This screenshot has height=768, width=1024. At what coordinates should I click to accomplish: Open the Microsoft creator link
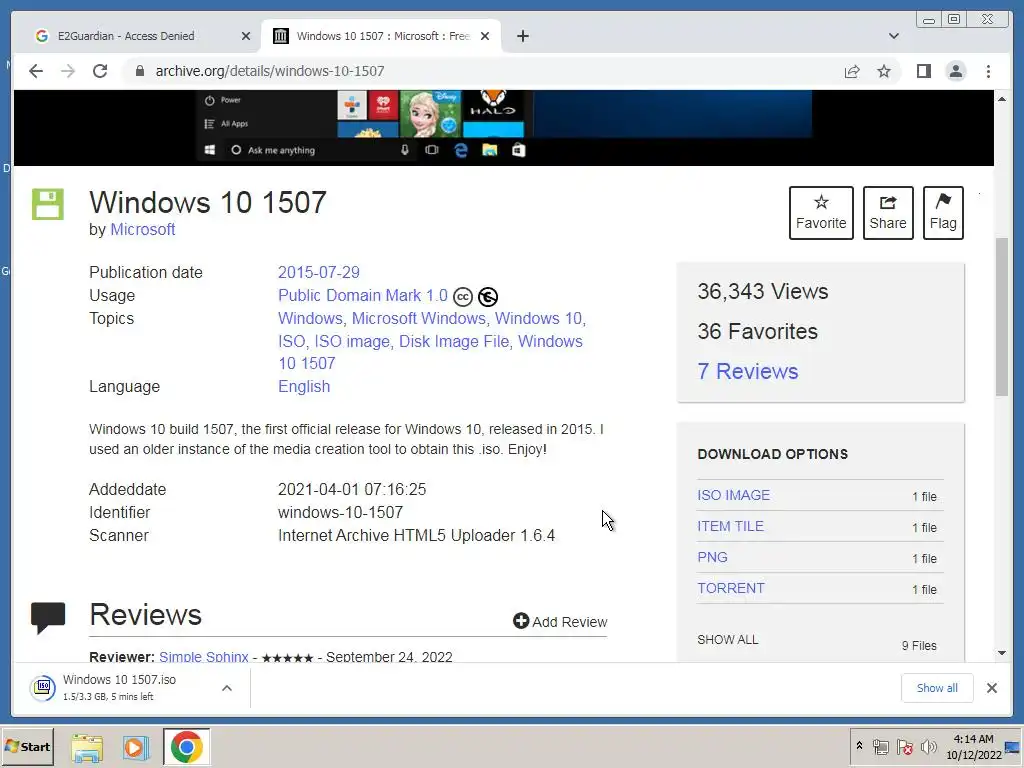click(x=142, y=230)
